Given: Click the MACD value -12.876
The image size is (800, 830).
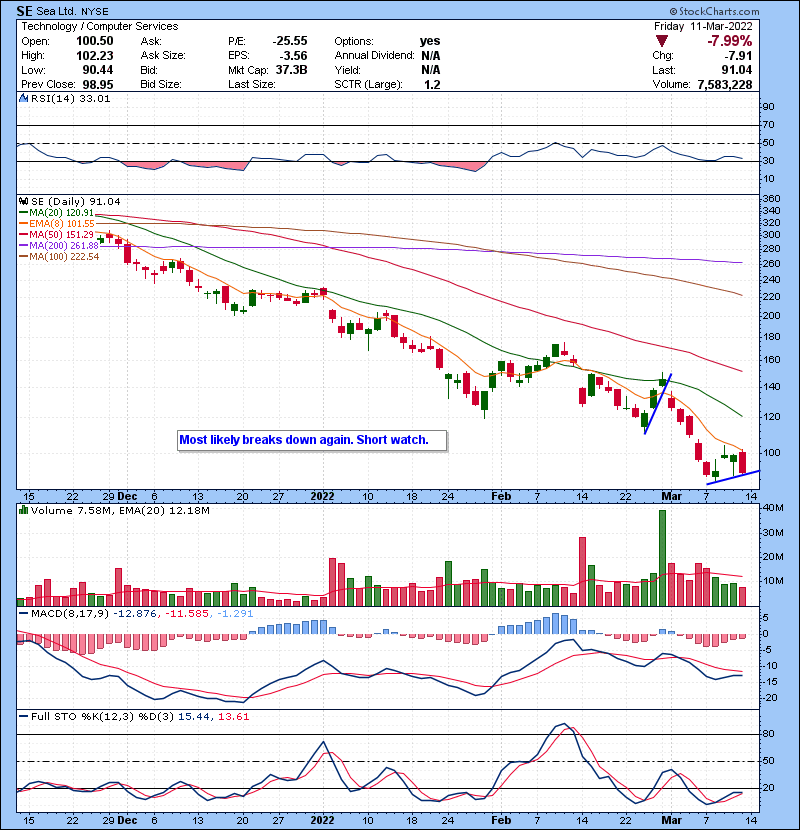Looking at the screenshot, I should 136,614.
